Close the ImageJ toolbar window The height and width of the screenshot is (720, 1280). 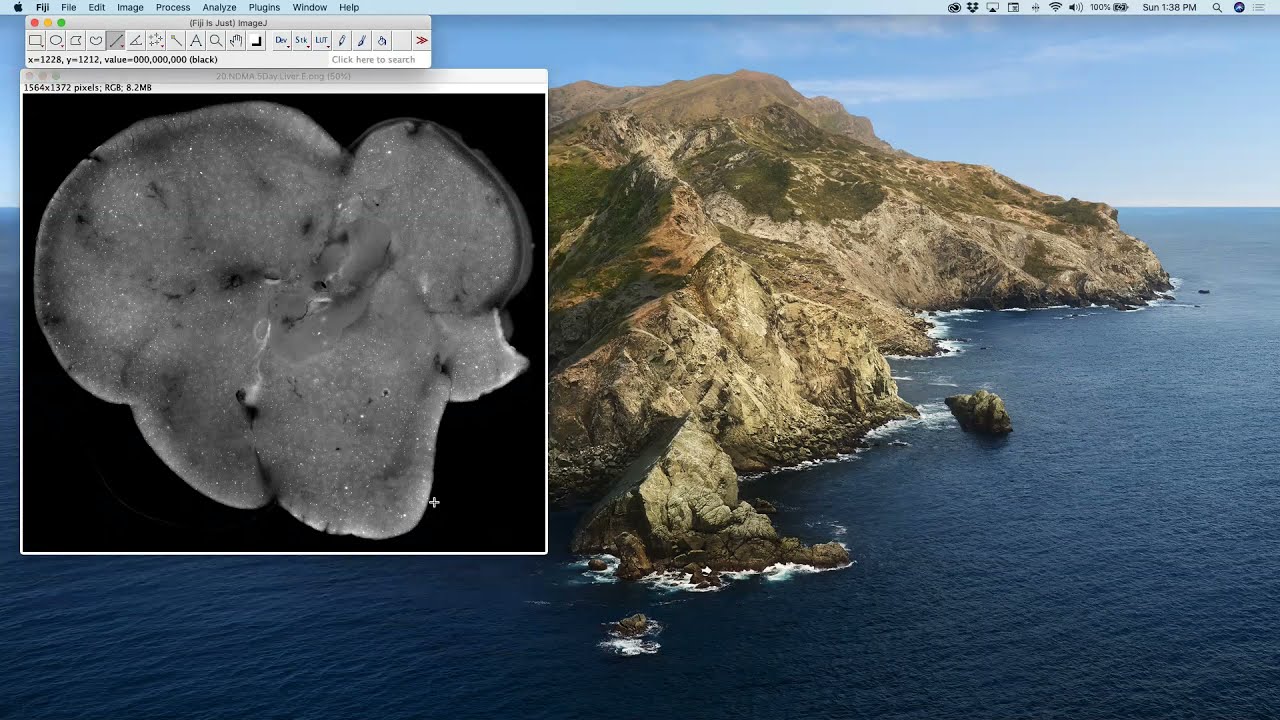point(35,22)
